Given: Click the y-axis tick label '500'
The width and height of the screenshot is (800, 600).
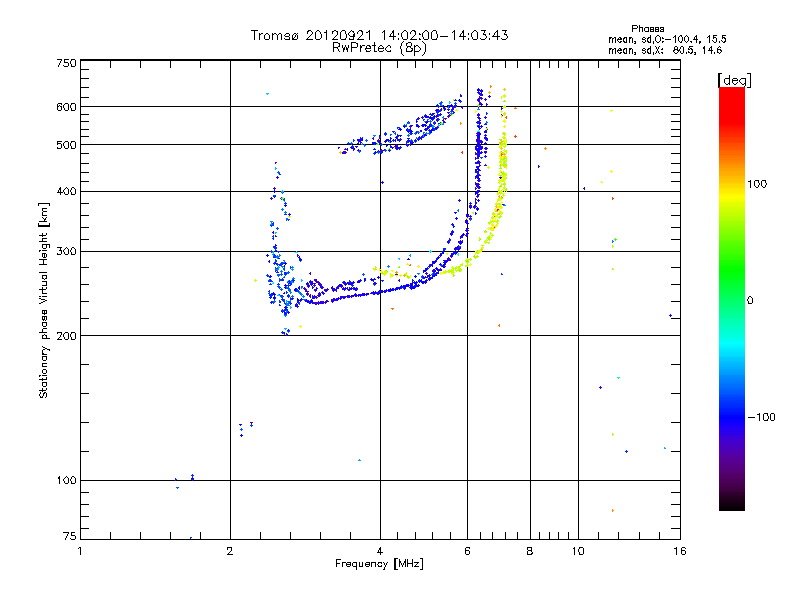Looking at the screenshot, I should 67,145.
